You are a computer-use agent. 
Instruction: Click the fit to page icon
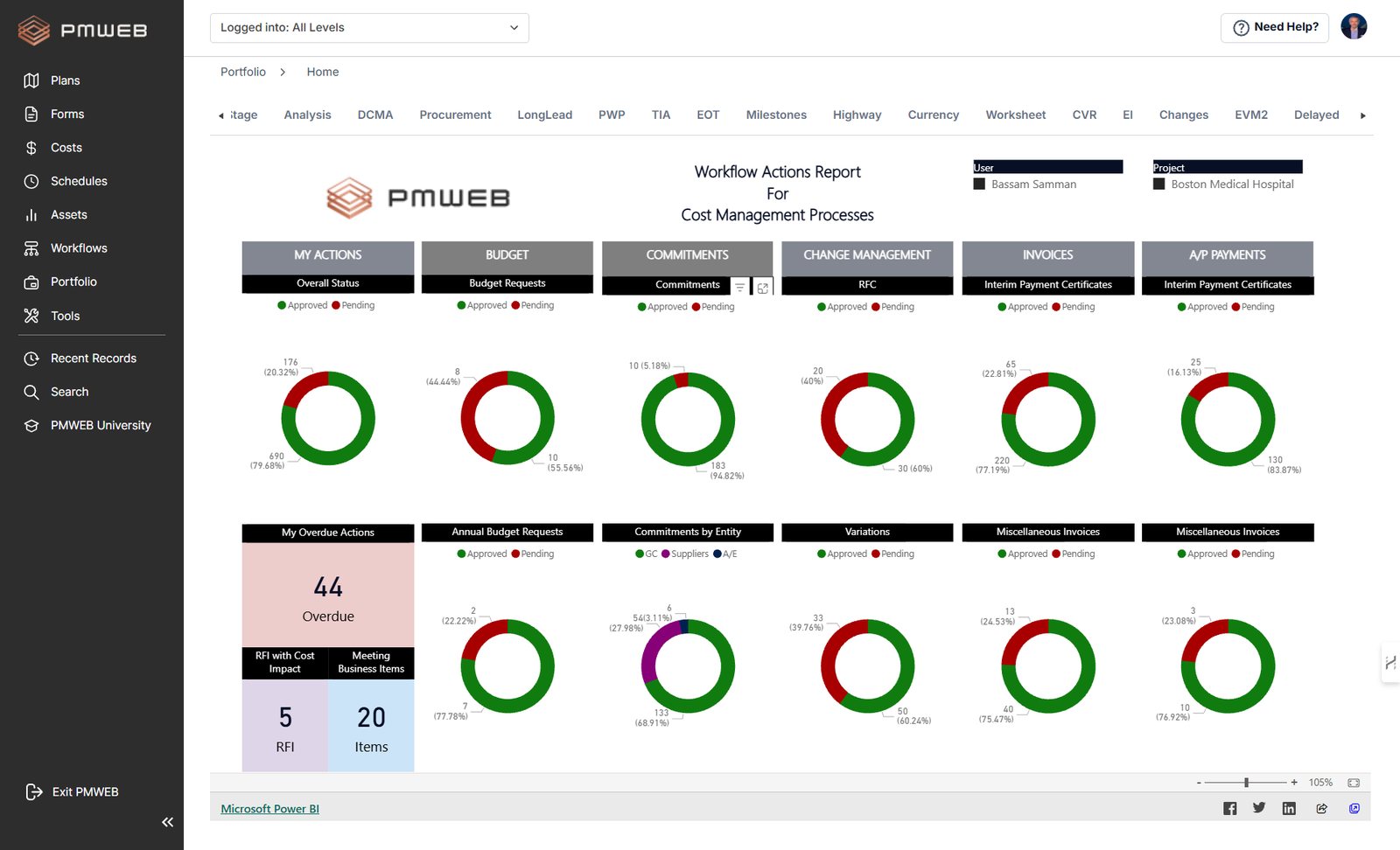(x=1354, y=783)
